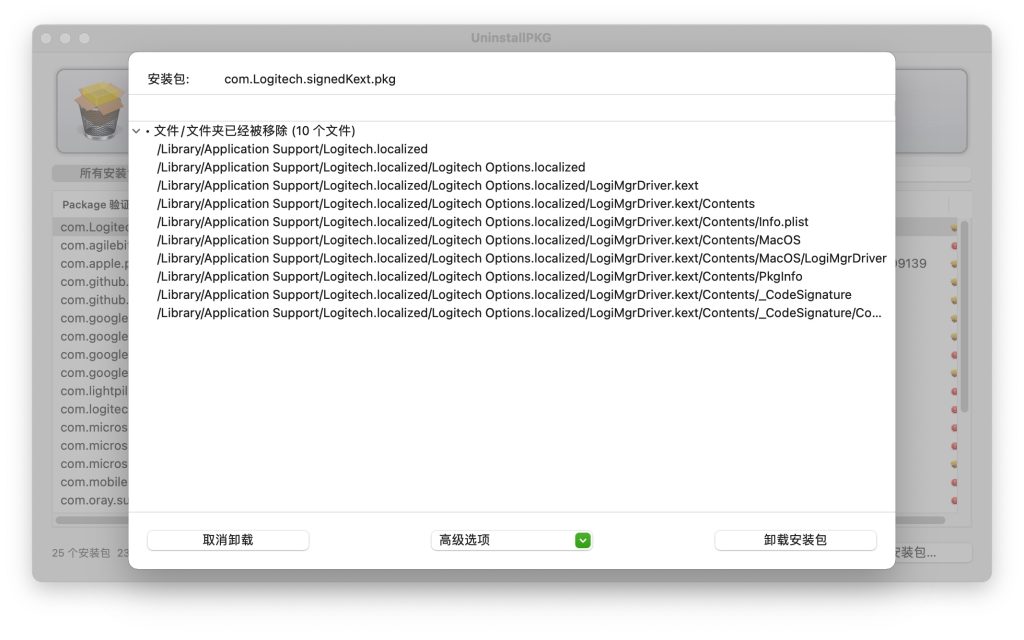
Task: Click the yellow status dot in the com.apple.p row
Action: point(954,264)
